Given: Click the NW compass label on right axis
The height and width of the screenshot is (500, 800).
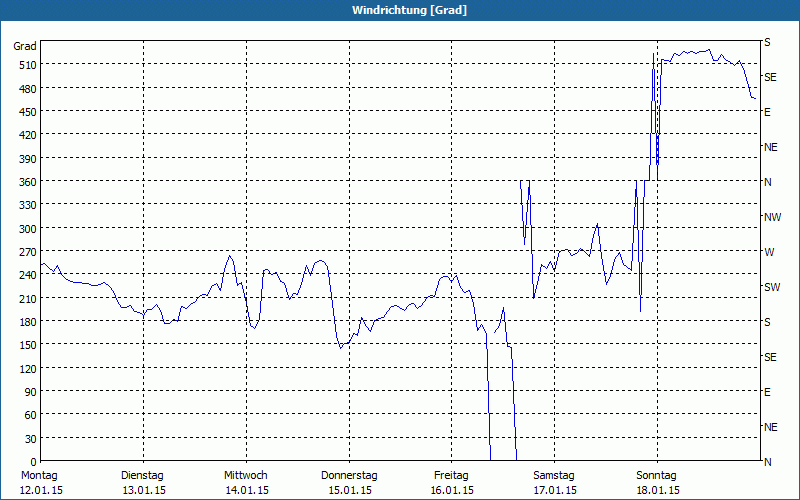Looking at the screenshot, I should [772, 217].
